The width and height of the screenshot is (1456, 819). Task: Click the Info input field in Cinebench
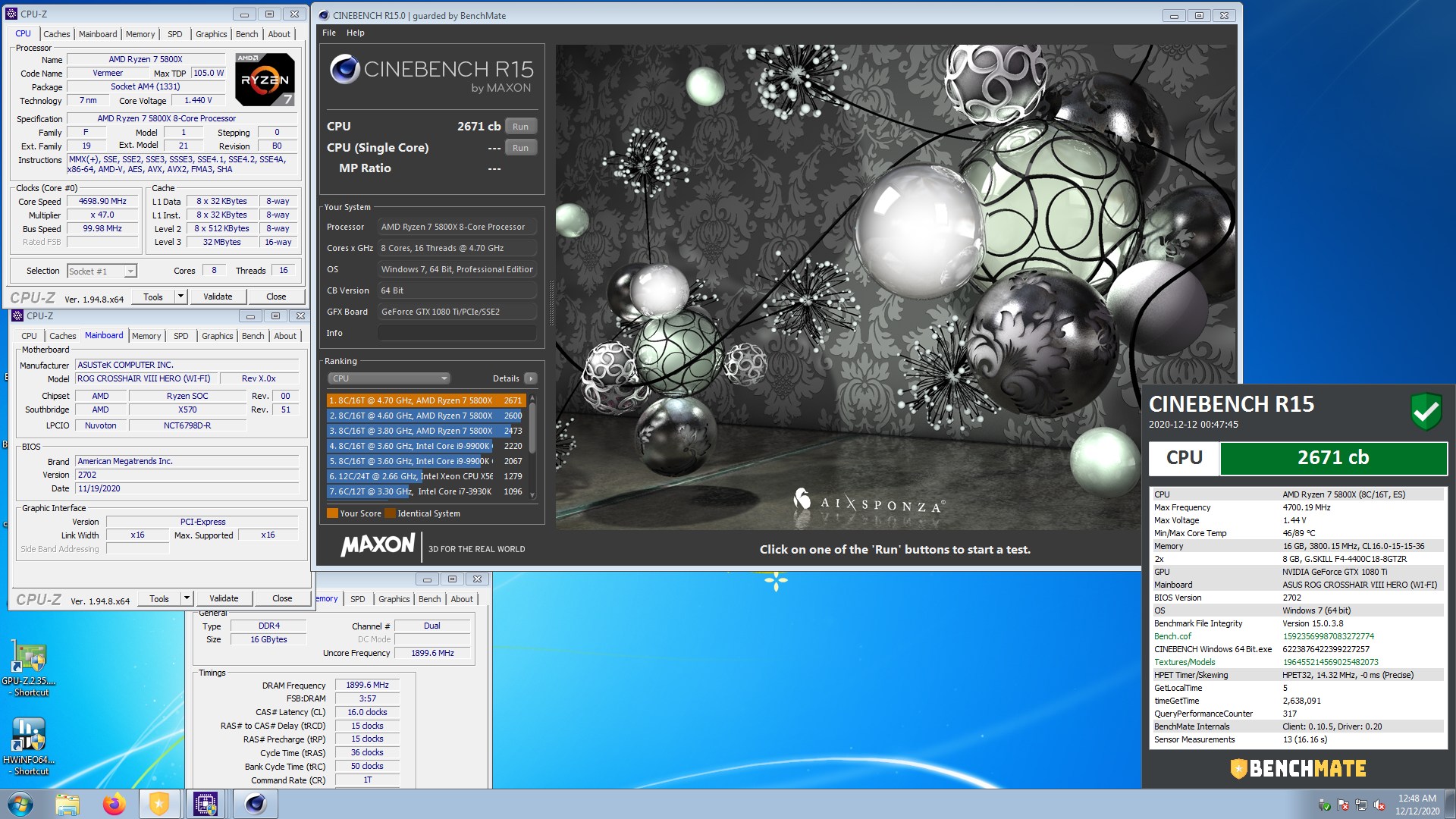[457, 333]
